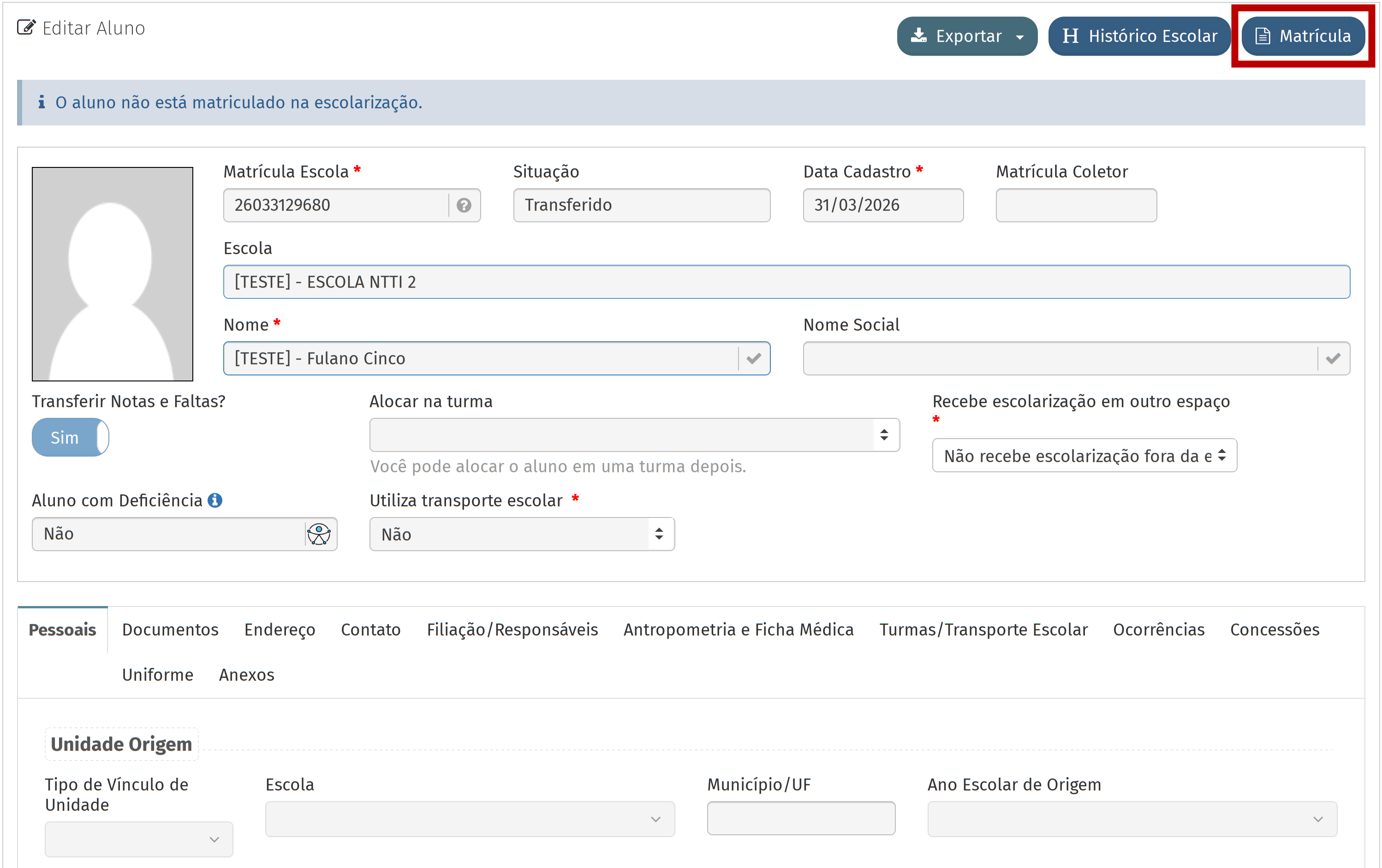Click the Matrícula Coletor input field
The width and height of the screenshot is (1382, 868).
click(x=1076, y=205)
